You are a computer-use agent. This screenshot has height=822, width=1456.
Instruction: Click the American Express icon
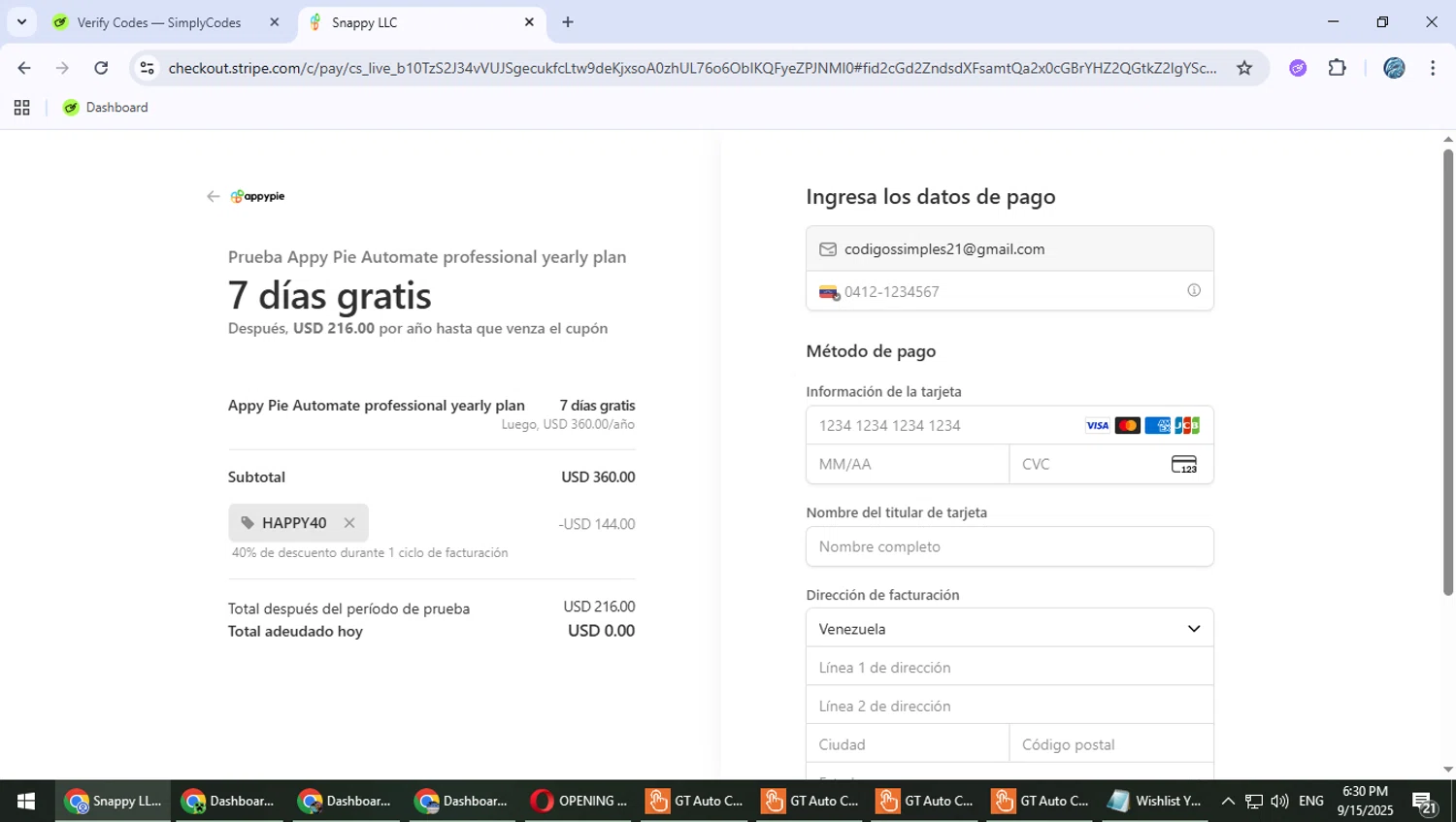[1157, 425]
